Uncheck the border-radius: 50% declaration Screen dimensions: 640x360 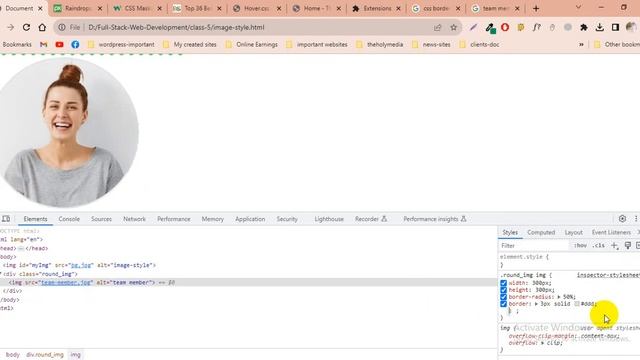(503, 297)
